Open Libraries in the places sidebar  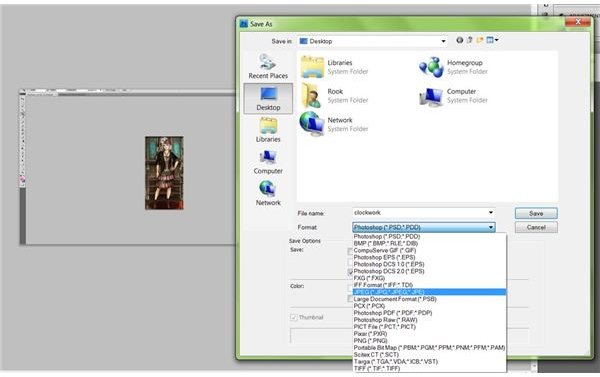point(268,130)
